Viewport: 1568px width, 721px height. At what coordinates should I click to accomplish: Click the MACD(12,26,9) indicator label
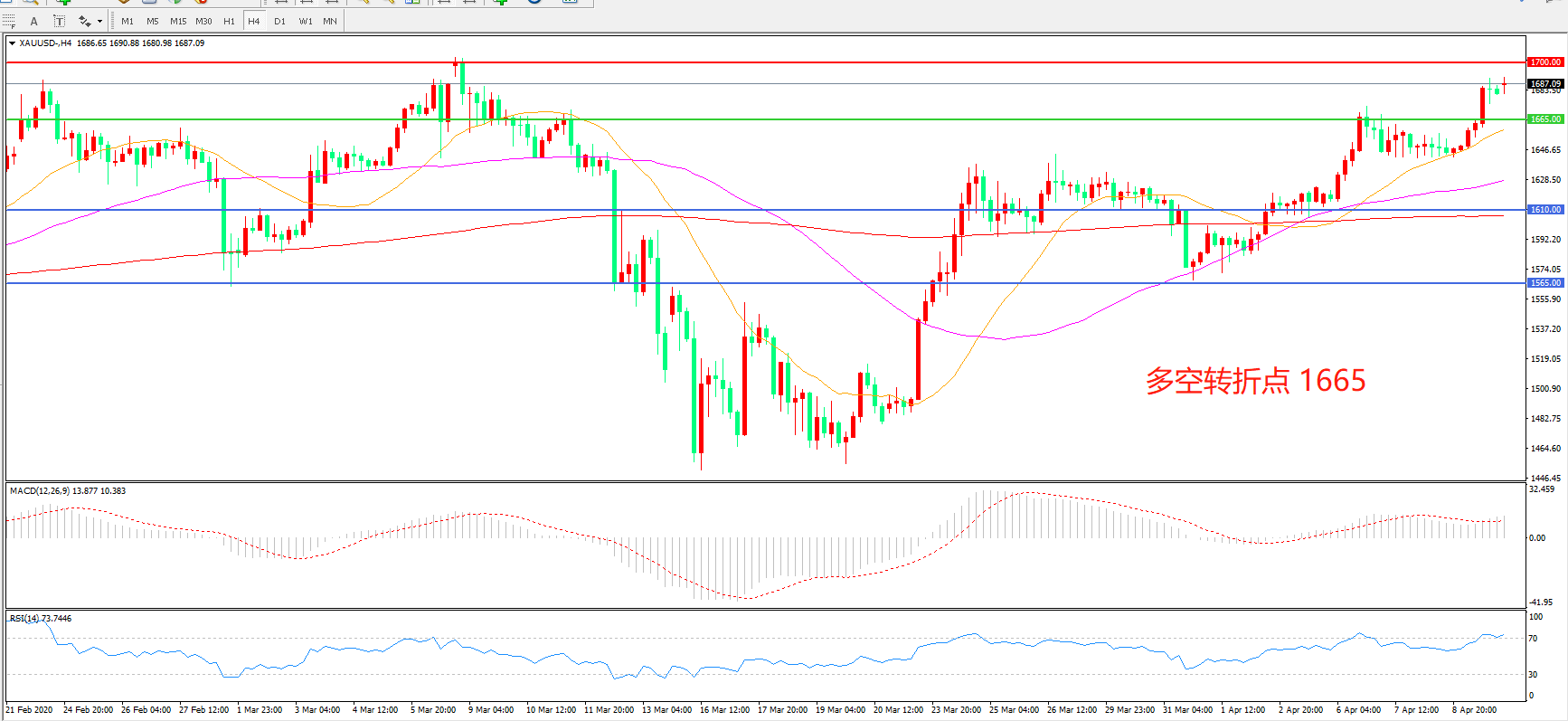point(39,491)
